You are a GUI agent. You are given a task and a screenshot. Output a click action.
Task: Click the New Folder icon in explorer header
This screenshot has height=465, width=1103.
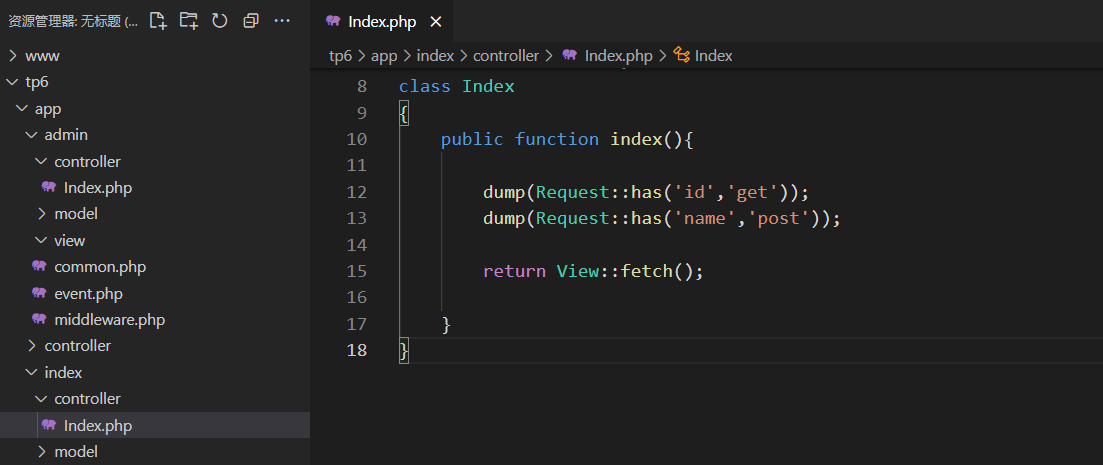(x=189, y=21)
